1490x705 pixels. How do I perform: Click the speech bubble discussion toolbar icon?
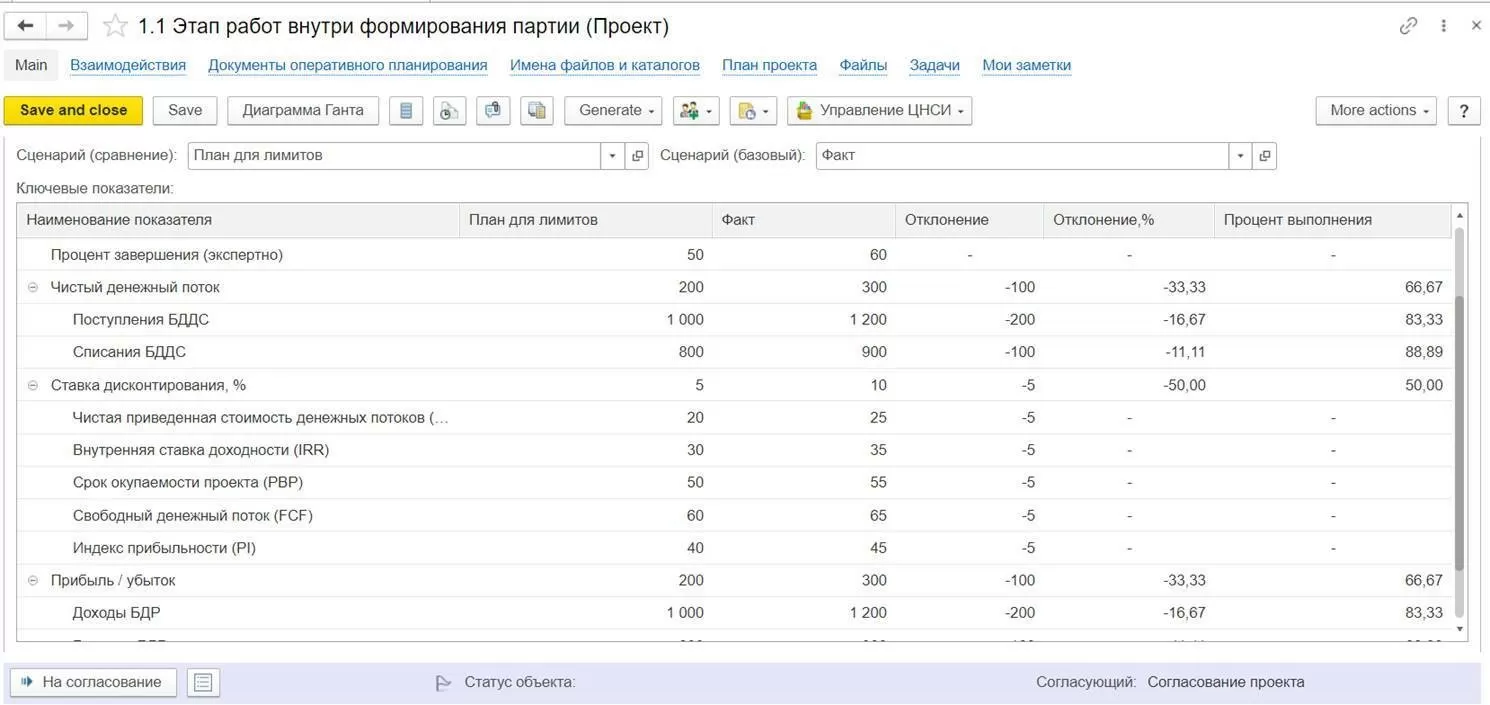tap(493, 111)
